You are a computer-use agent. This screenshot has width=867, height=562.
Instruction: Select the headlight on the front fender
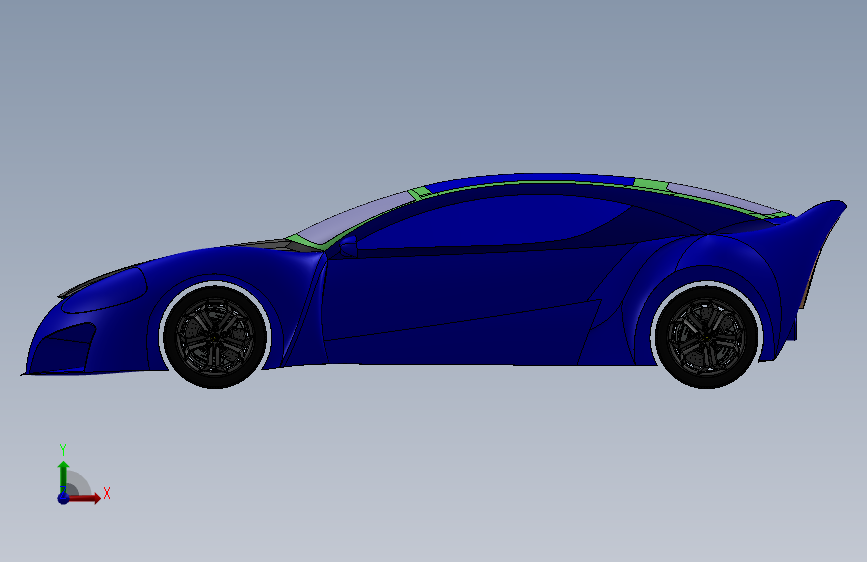104,290
